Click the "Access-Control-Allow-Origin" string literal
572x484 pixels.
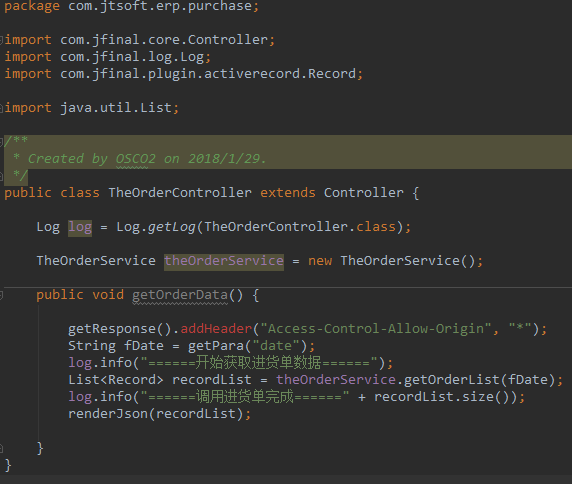pos(376,329)
